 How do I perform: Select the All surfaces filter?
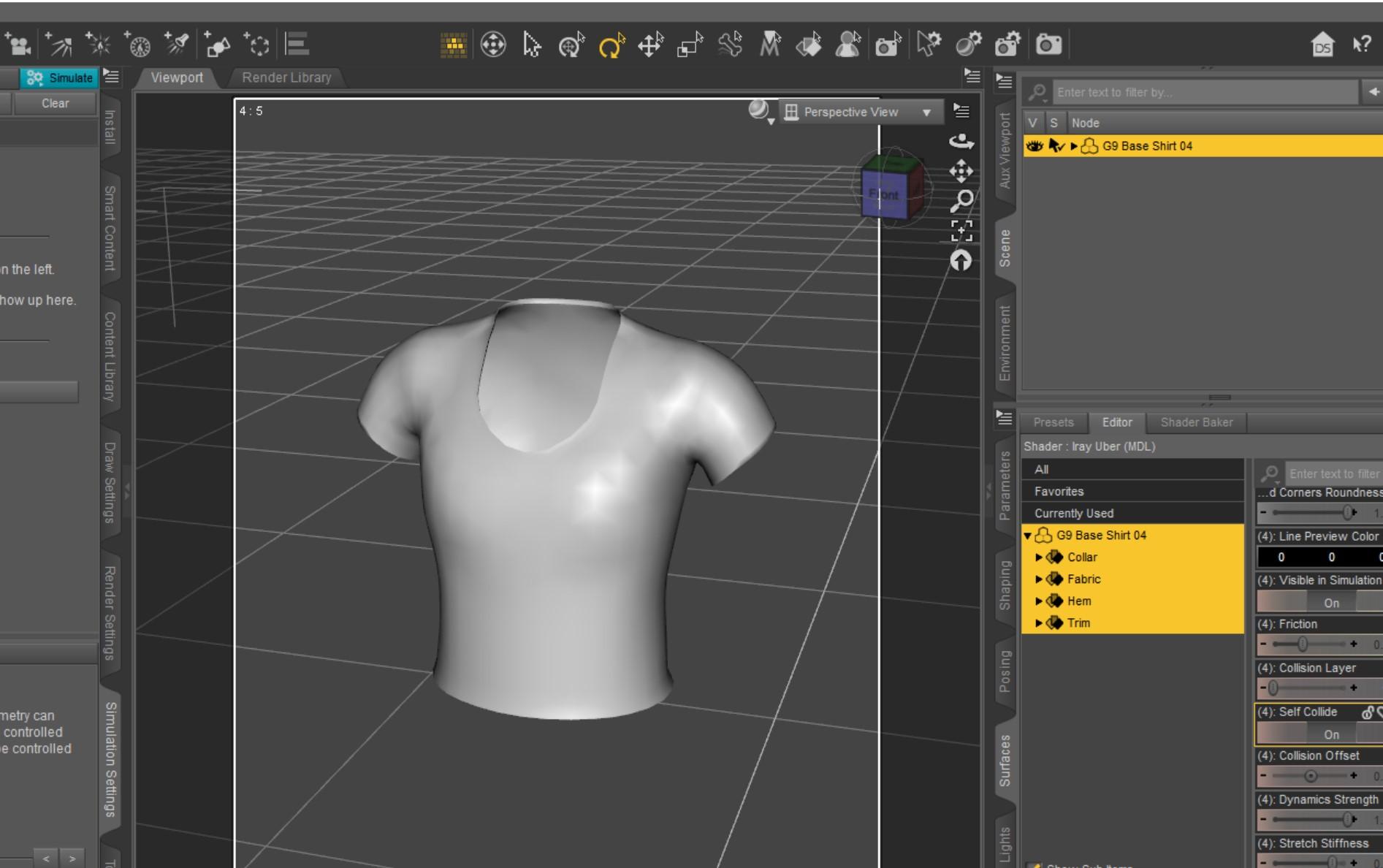coord(1132,470)
